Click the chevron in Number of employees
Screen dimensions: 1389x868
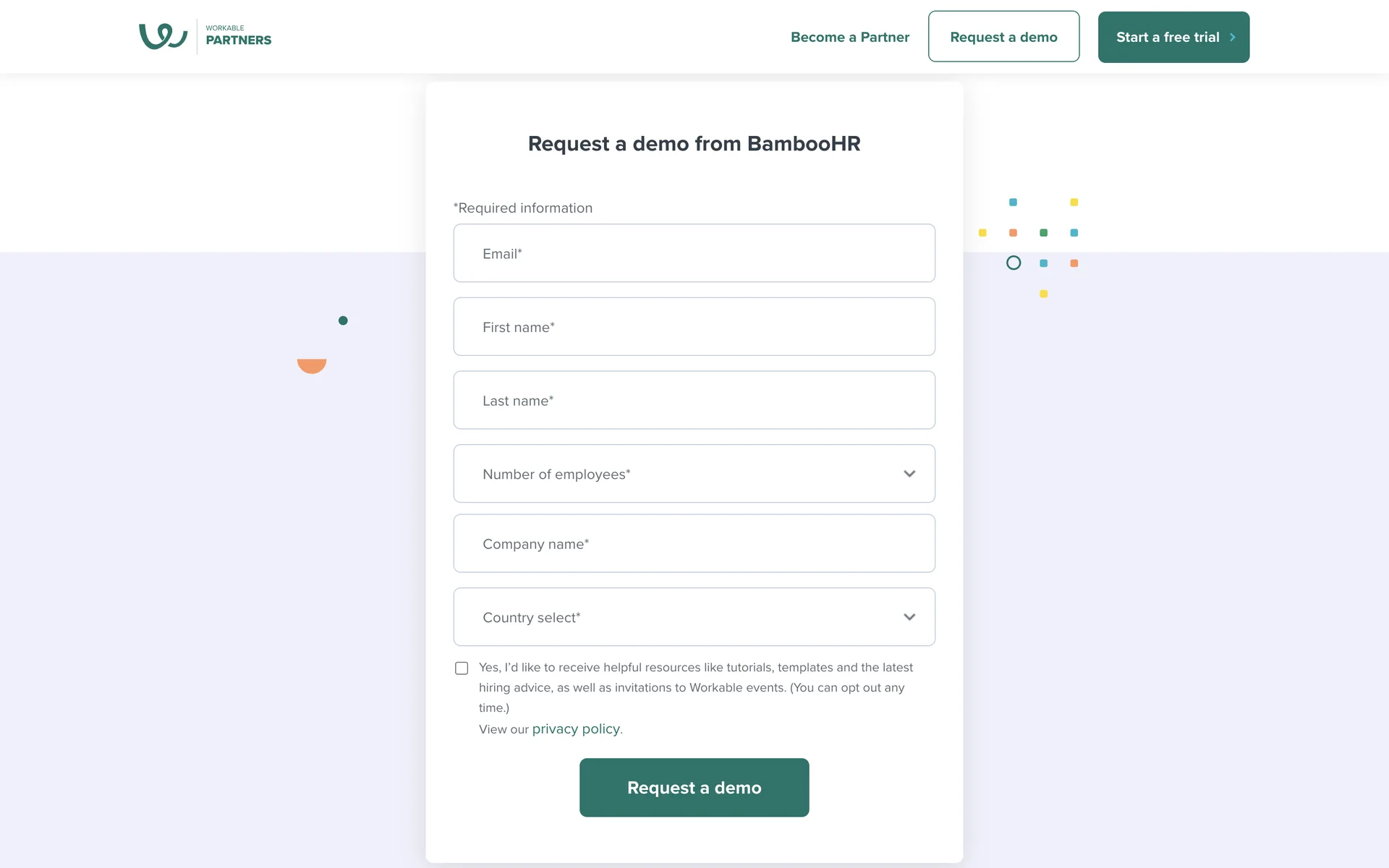pos(909,474)
